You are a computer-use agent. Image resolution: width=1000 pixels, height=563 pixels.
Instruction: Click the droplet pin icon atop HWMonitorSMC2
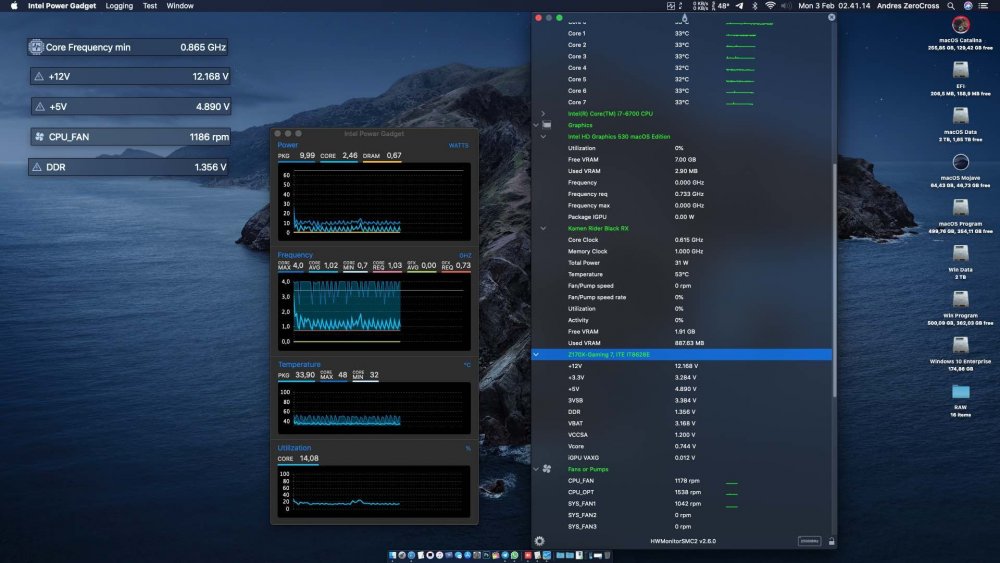(x=684, y=17)
